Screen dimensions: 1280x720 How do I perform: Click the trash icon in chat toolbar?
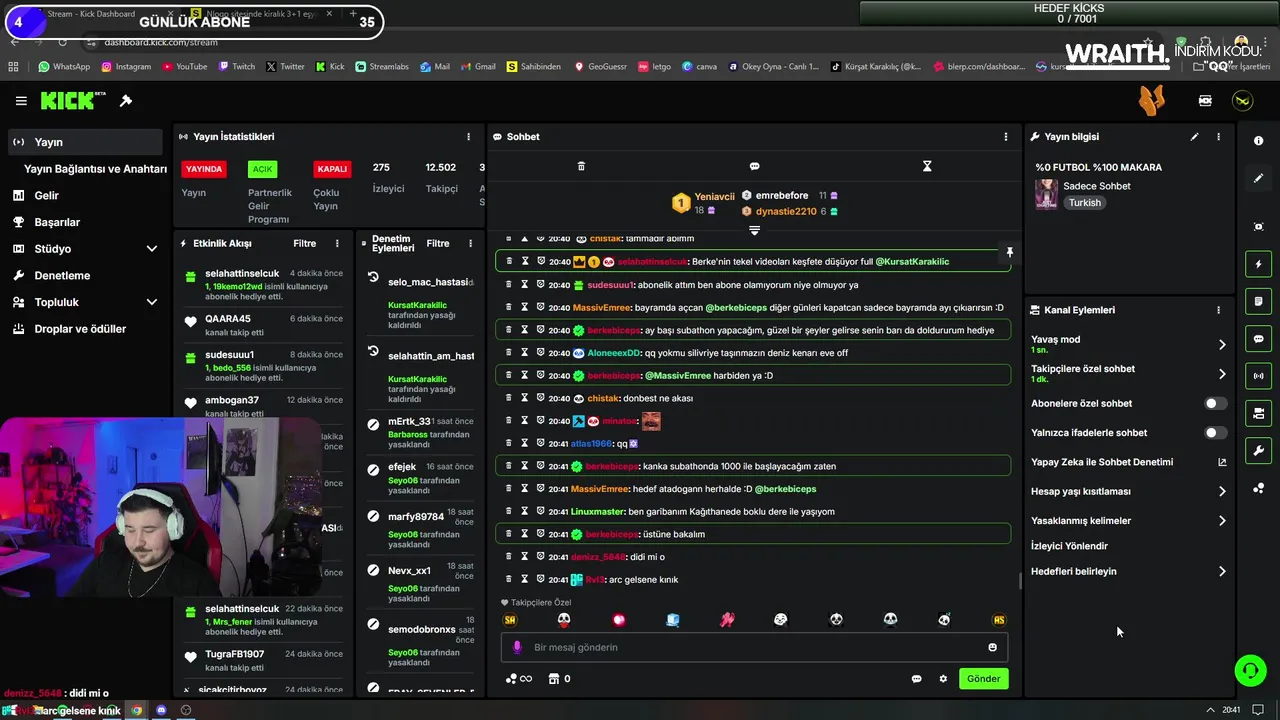[581, 166]
